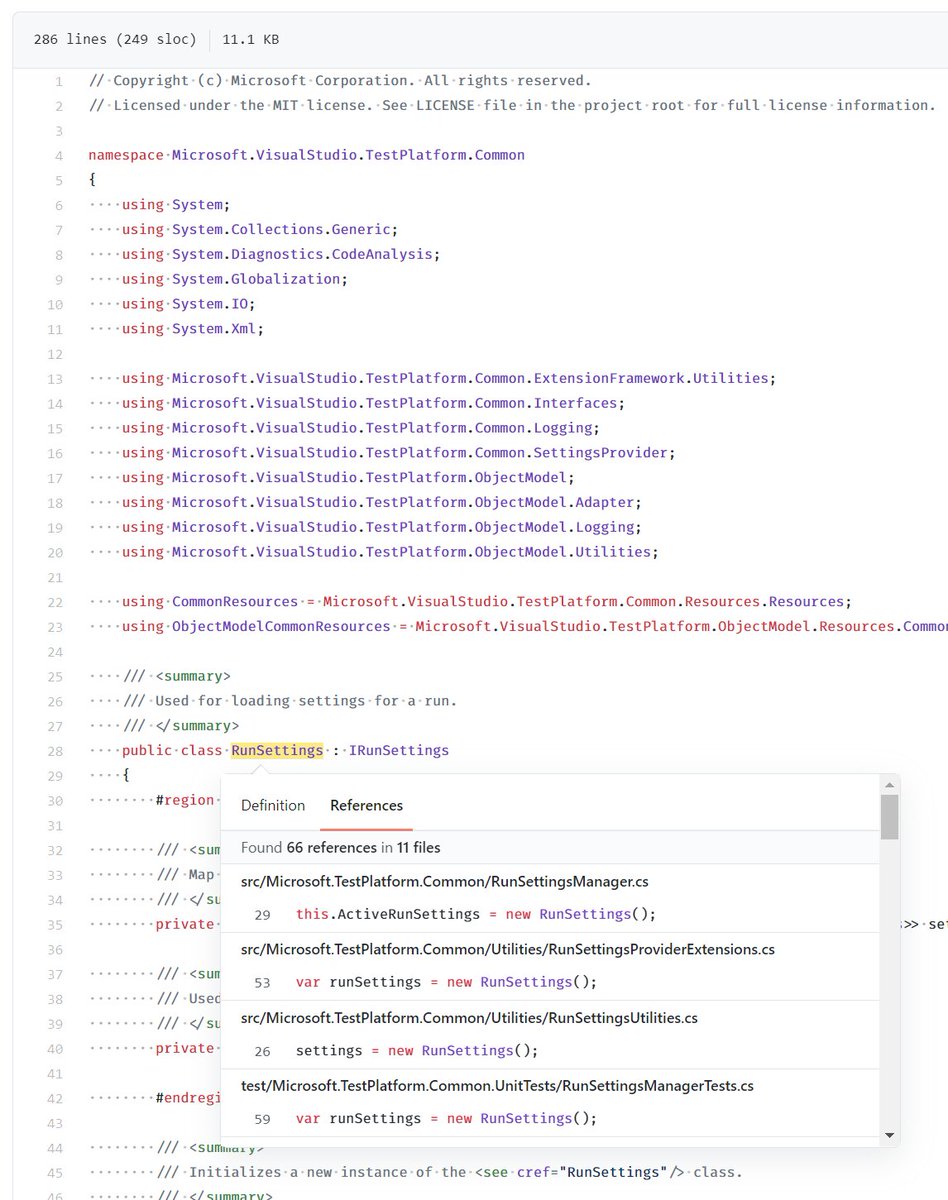This screenshot has height=1200, width=948.
Task: Jump to reference line 53 var runSettings
Action: pos(446,982)
